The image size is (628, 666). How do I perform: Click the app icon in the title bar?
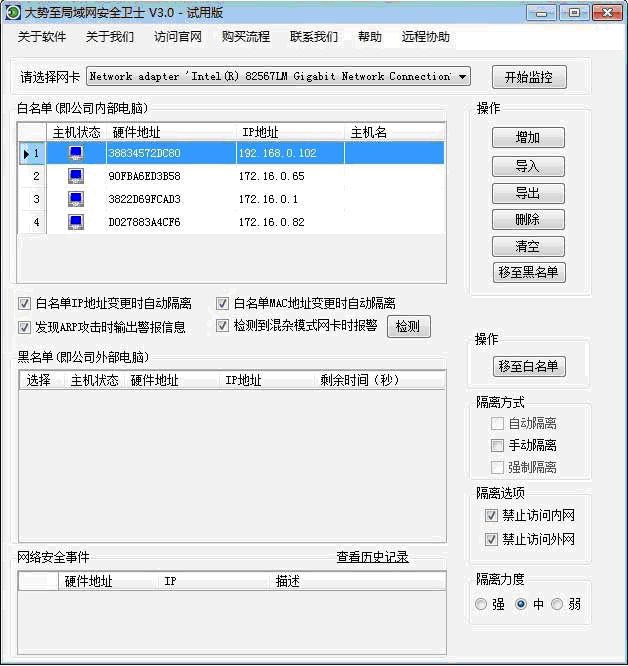click(x=12, y=12)
